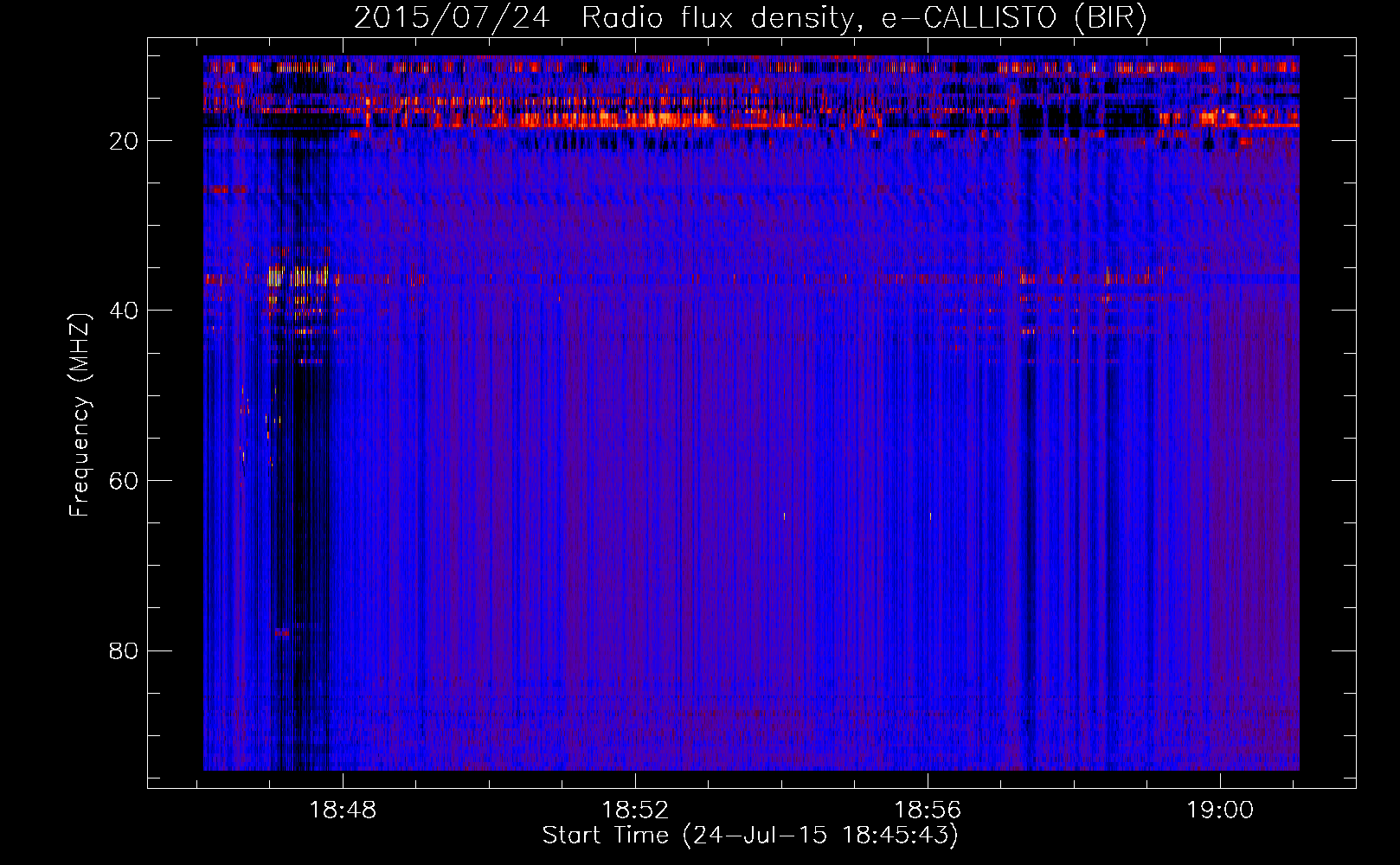The width and height of the screenshot is (1400, 865).
Task: Click the 18:56 time tick label
Action: 928,811
